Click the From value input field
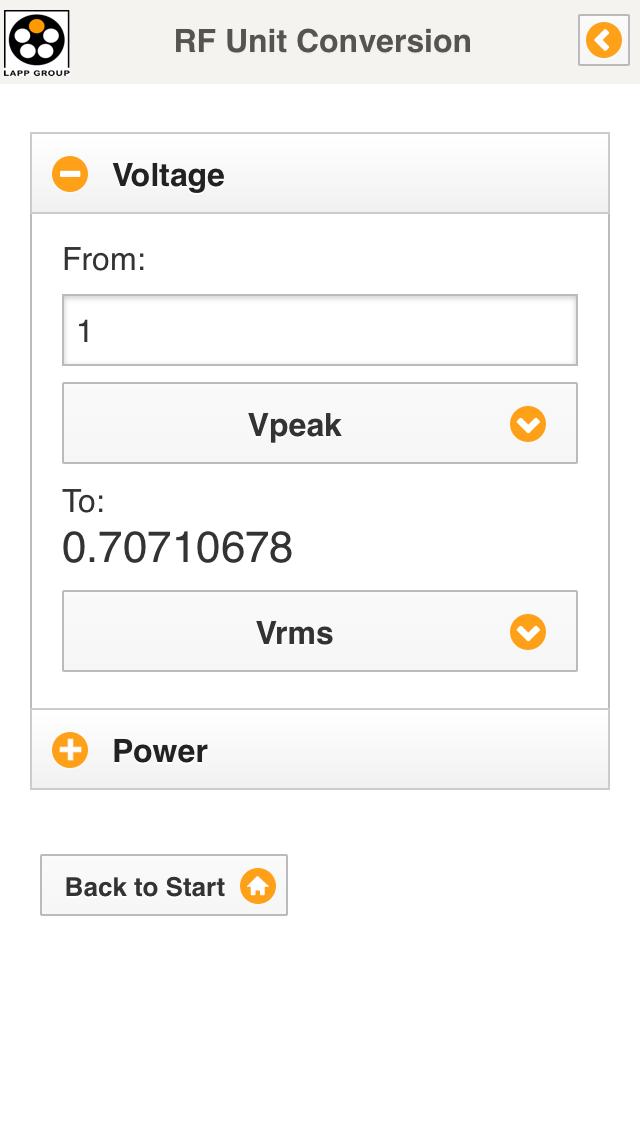The image size is (640, 1136). 319,330
